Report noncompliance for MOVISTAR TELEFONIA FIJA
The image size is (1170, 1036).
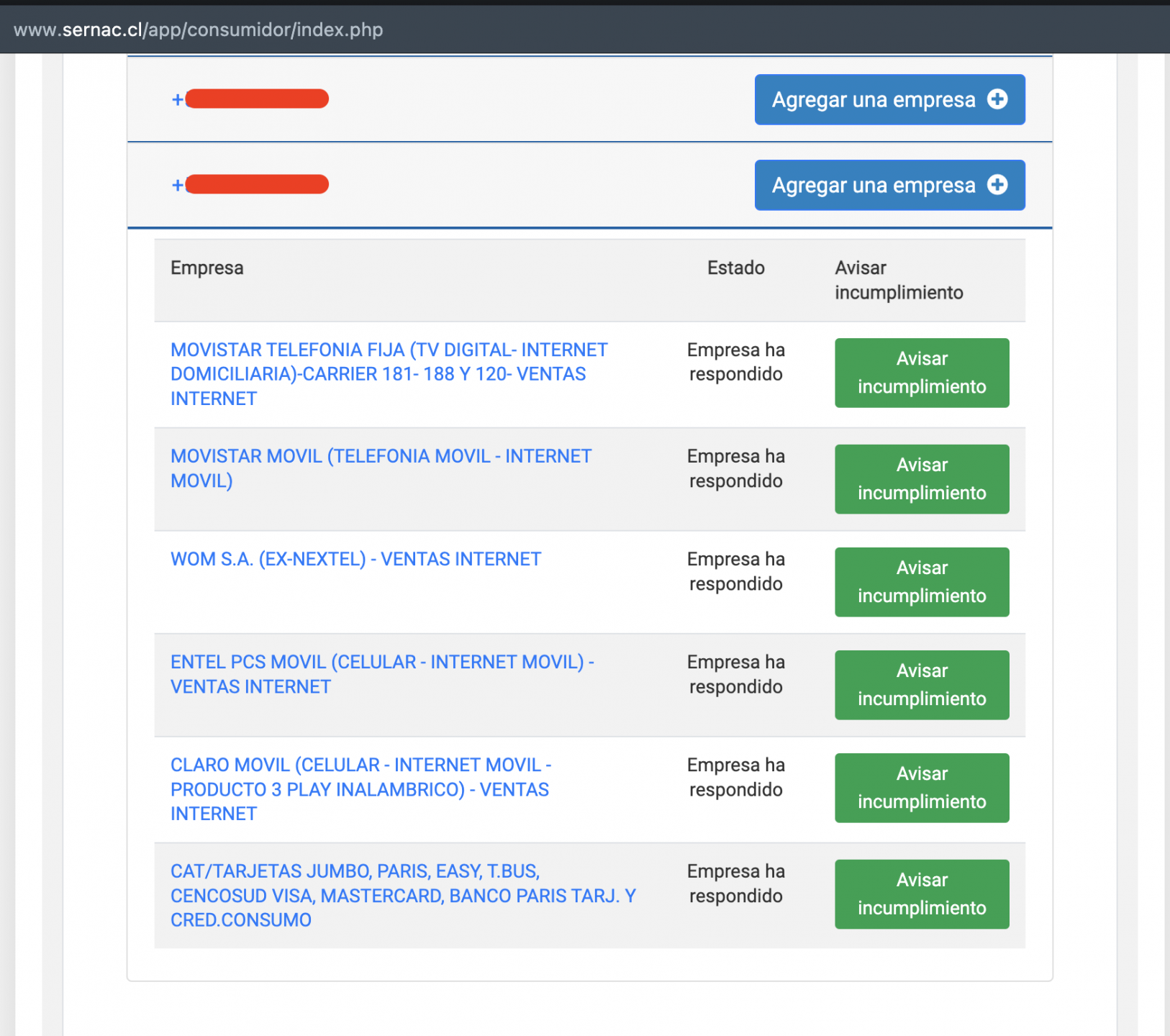pyautogui.click(x=921, y=373)
